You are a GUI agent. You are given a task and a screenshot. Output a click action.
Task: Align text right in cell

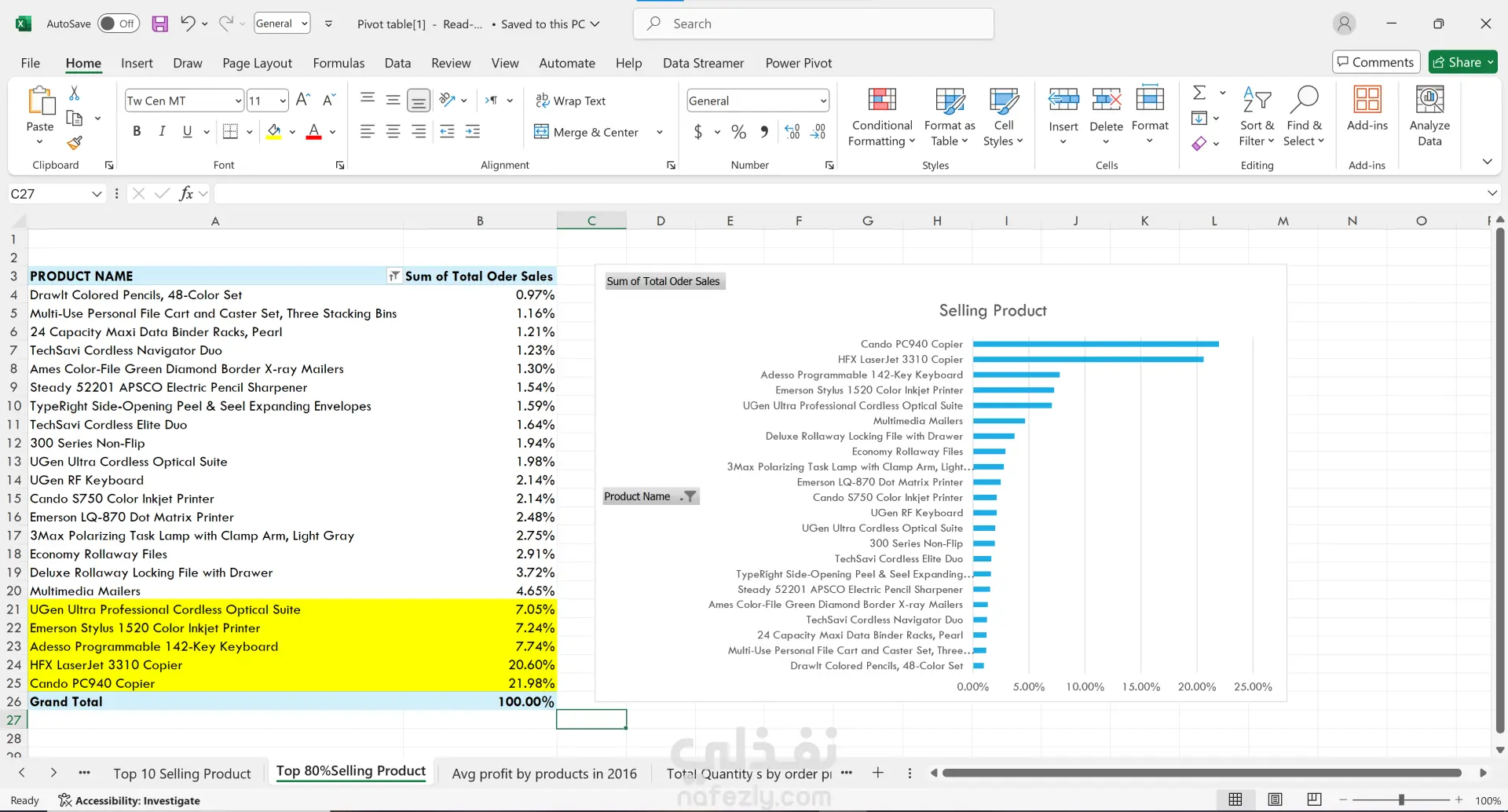click(x=419, y=132)
